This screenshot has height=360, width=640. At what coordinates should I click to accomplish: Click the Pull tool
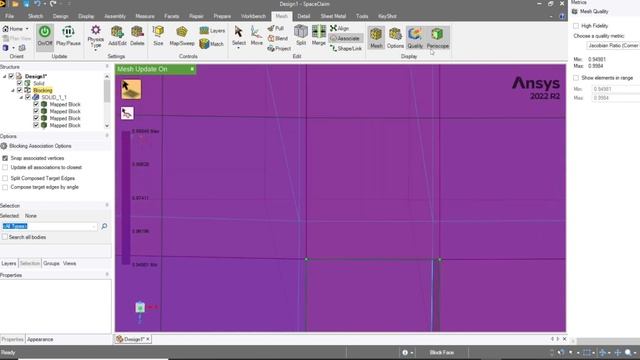(276, 28)
